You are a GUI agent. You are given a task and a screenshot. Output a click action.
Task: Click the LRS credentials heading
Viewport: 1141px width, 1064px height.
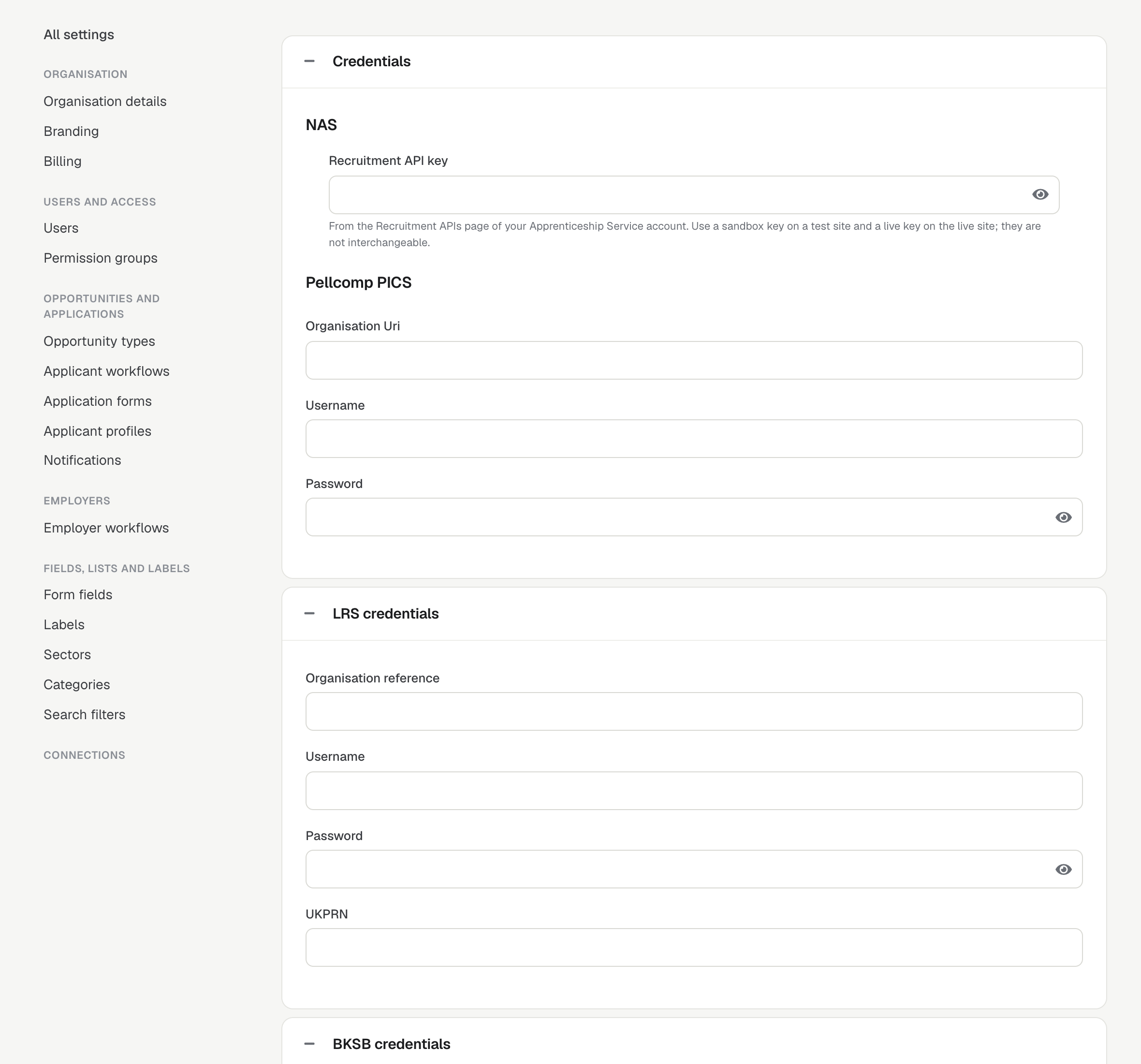pyautogui.click(x=386, y=613)
